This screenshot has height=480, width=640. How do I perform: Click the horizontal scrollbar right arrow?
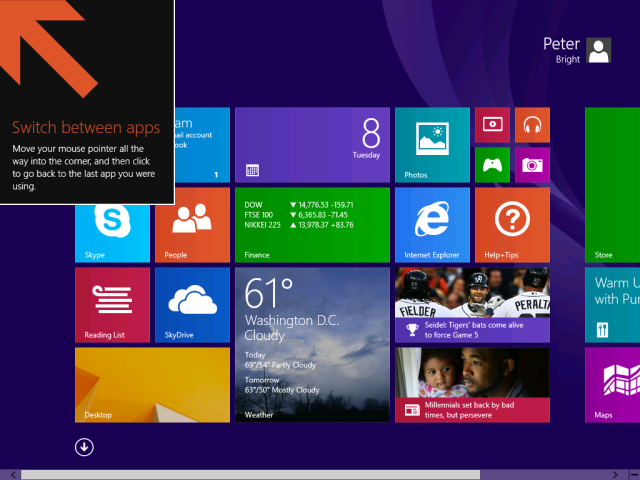point(615,475)
